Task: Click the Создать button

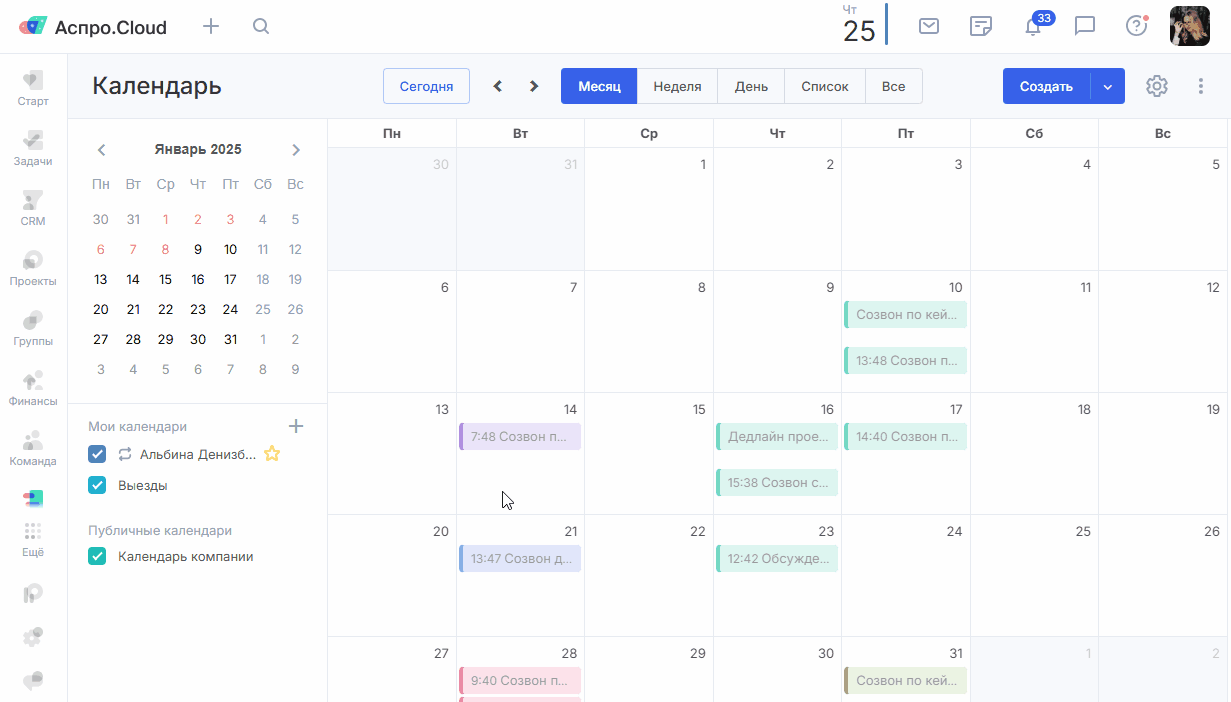Action: point(1046,86)
